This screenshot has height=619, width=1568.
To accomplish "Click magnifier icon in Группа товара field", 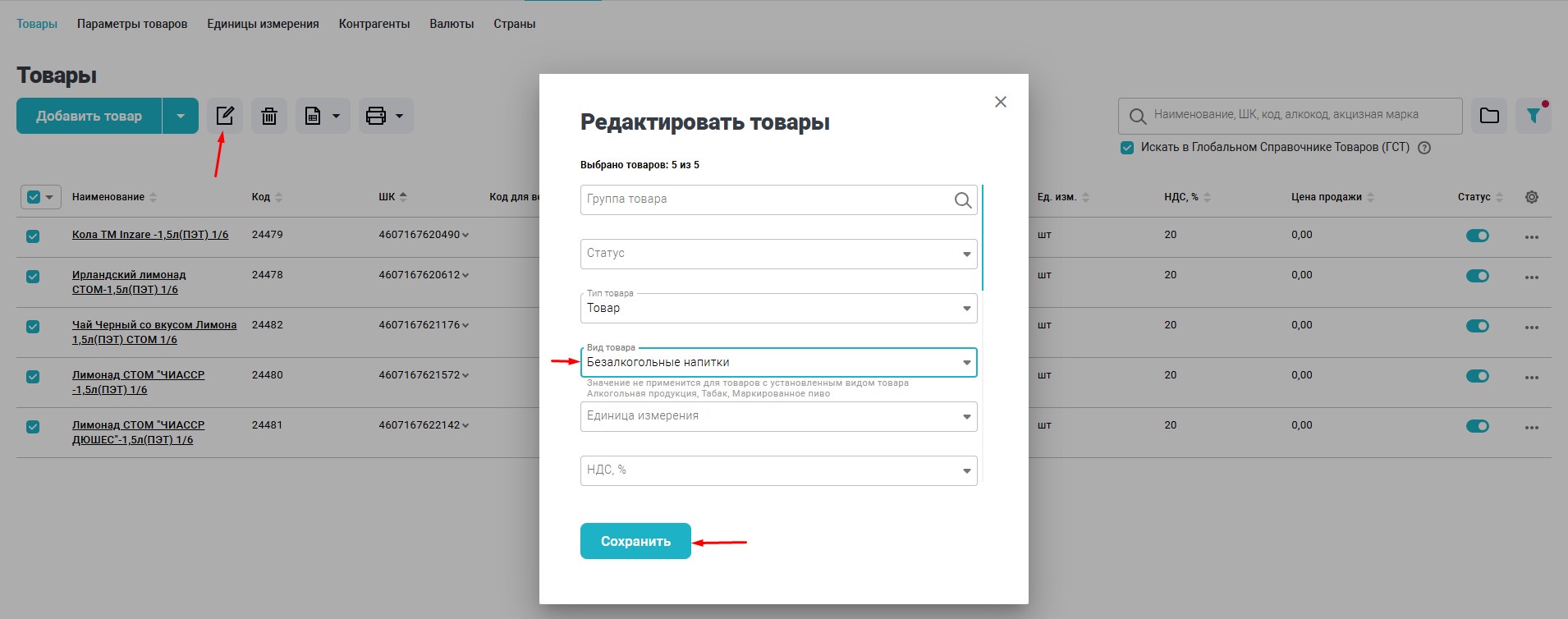I will (962, 200).
